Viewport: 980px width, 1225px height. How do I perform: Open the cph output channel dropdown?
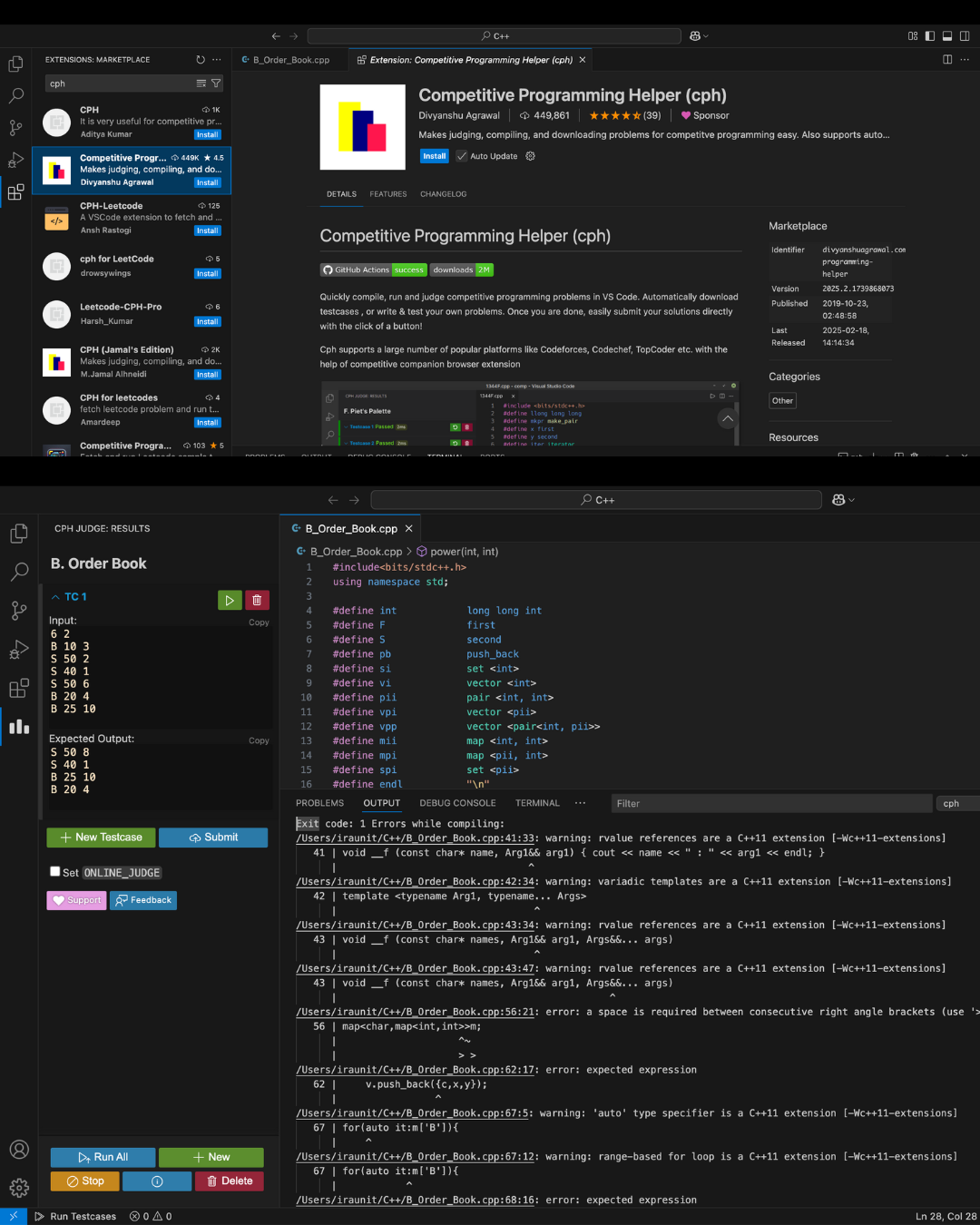click(958, 803)
